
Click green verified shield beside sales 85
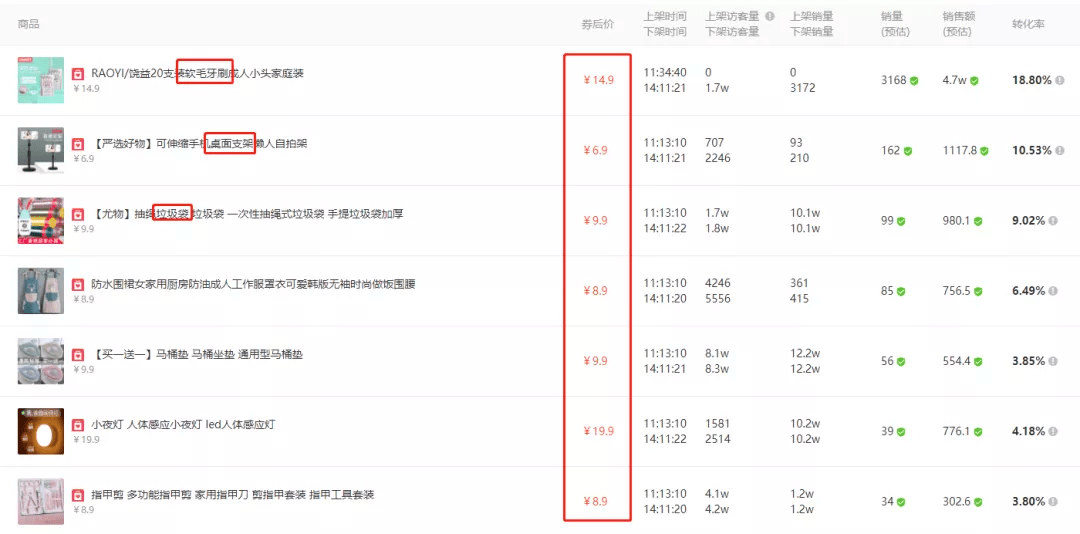tap(900, 292)
